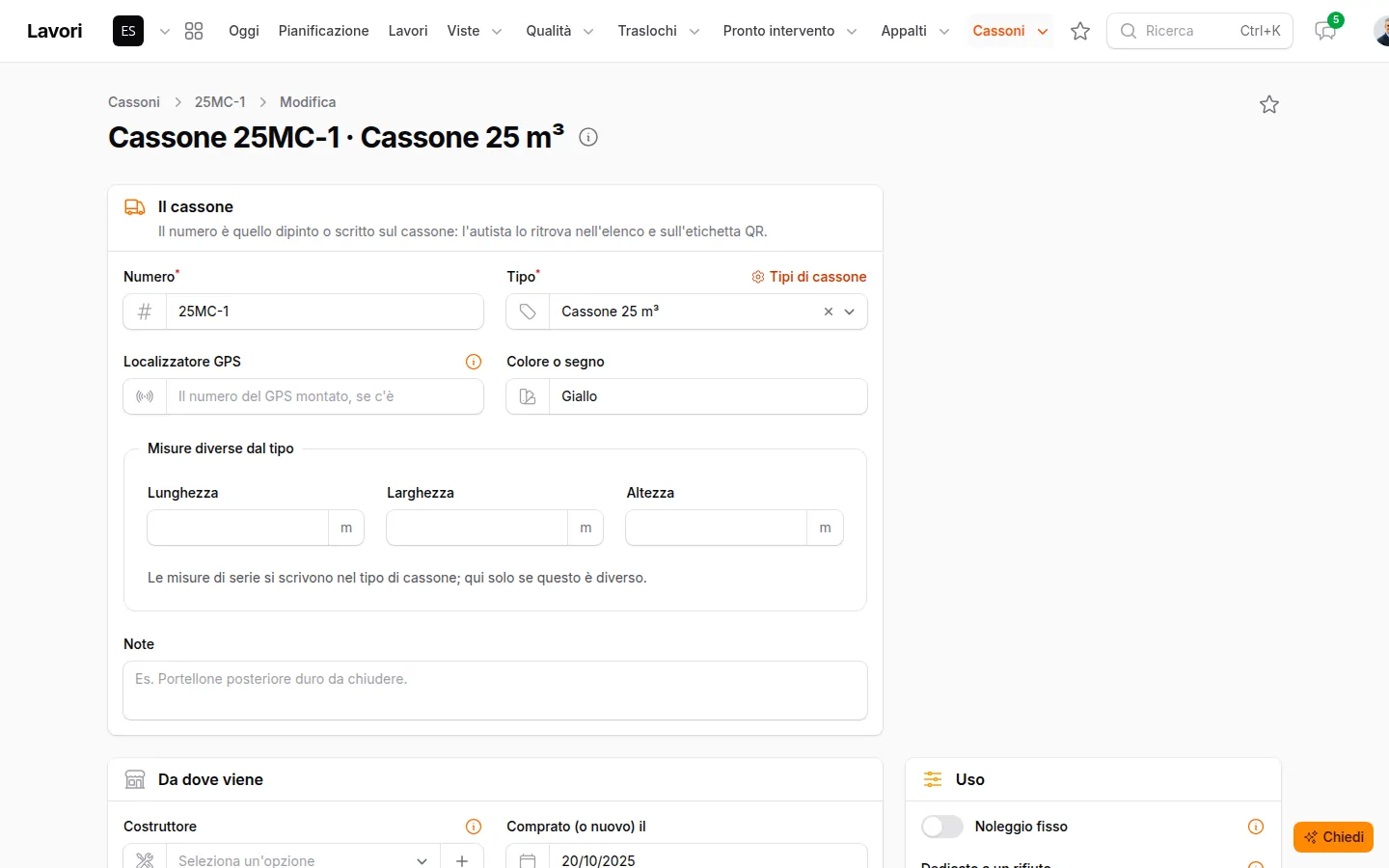Open the Viste dropdown menu
Image resolution: width=1389 pixels, height=868 pixels.
tap(475, 31)
